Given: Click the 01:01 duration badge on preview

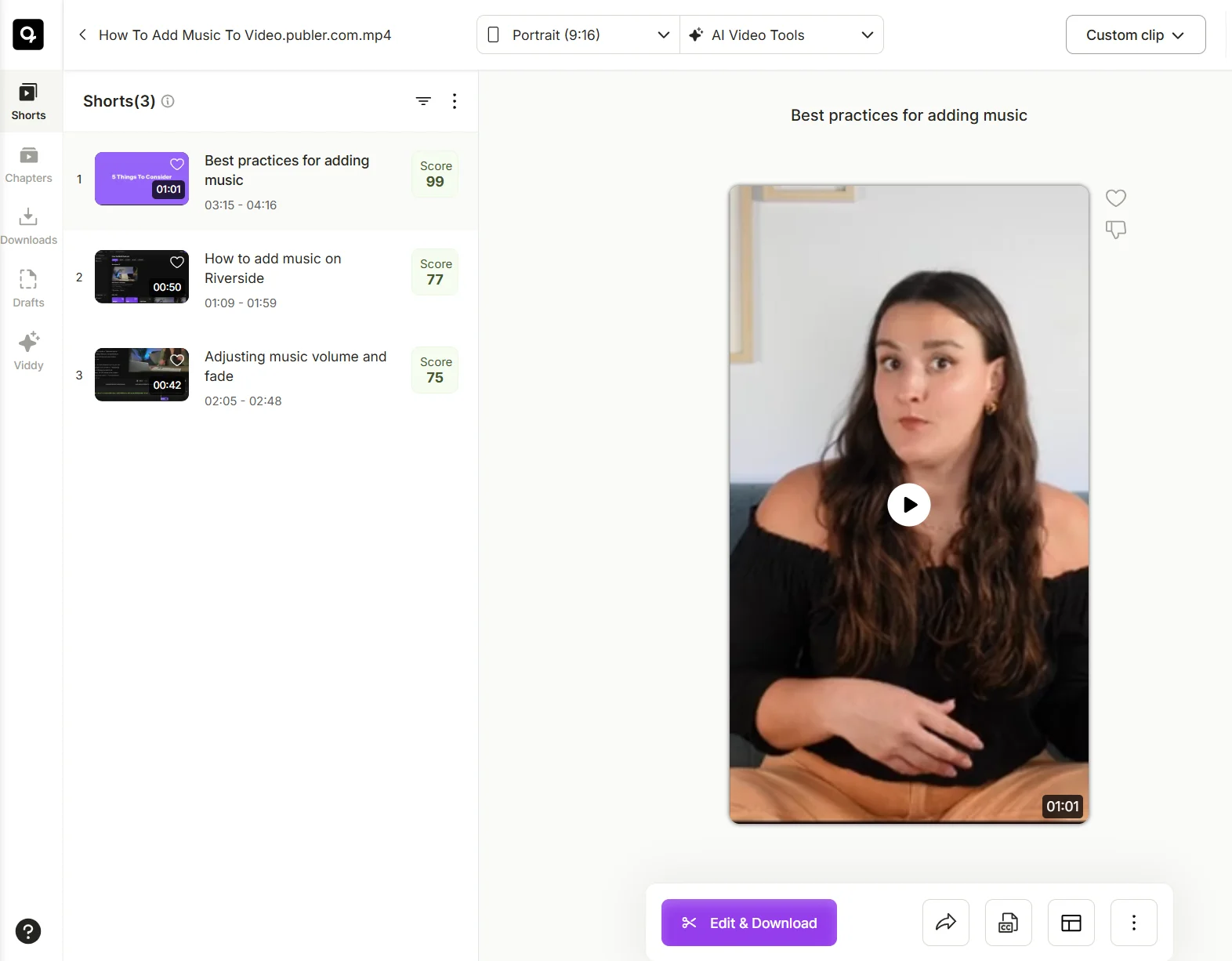Looking at the screenshot, I should [x=1063, y=807].
